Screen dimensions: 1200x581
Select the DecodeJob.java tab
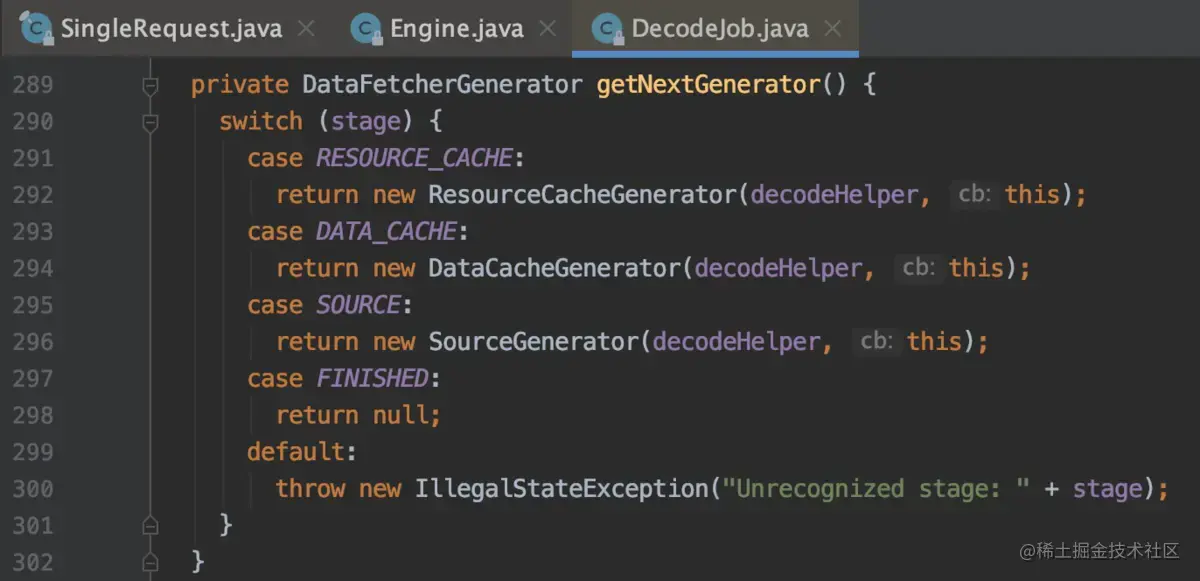(x=715, y=29)
